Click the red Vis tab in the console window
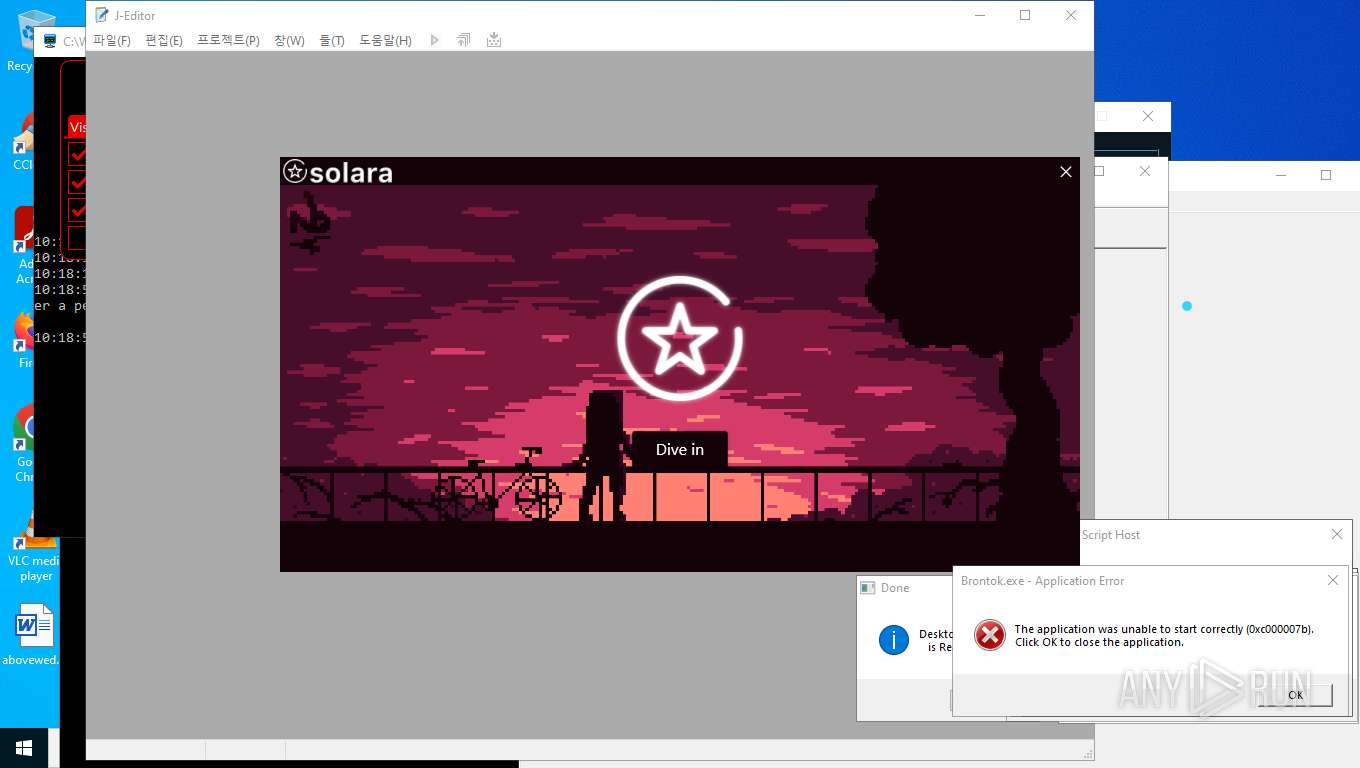Screen dimensions: 1360x768 pyautogui.click(x=77, y=127)
